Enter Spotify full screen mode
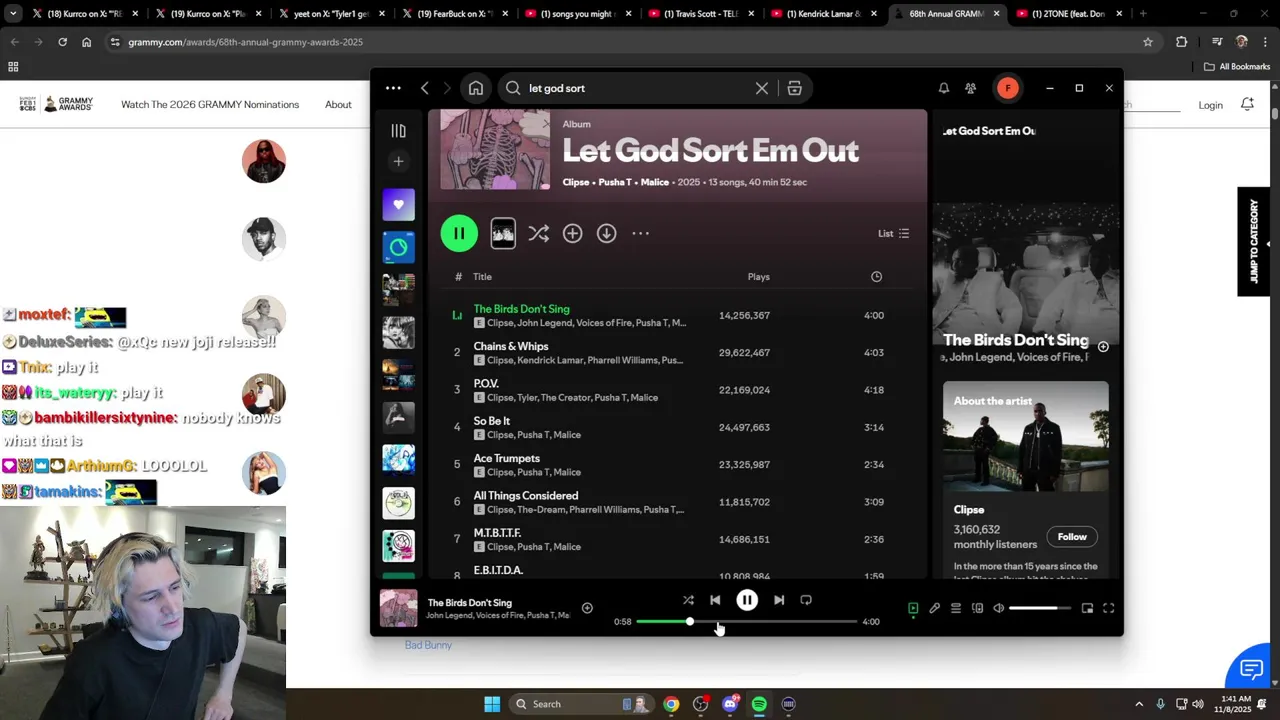 [1108, 608]
